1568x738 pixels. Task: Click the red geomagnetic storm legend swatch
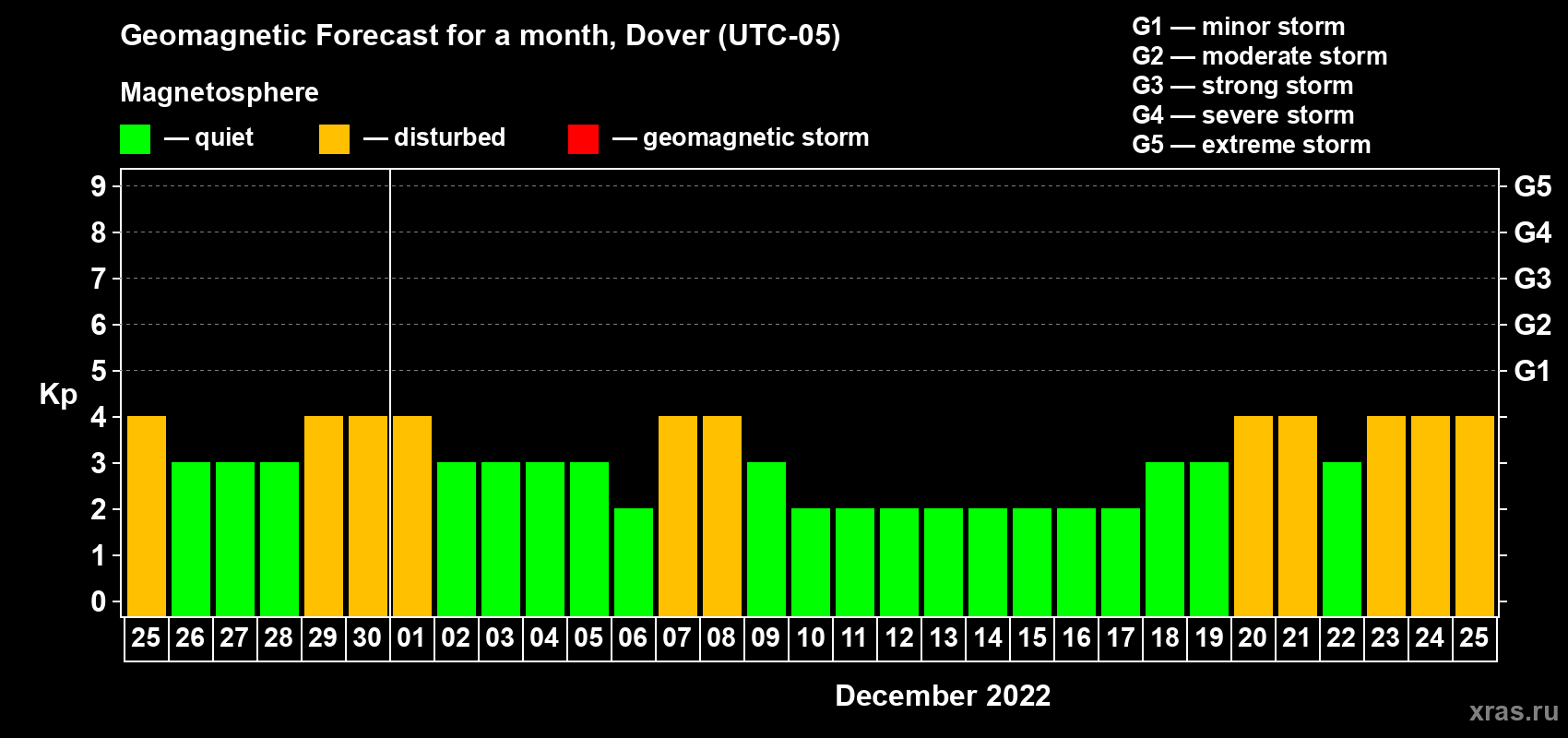click(x=583, y=139)
